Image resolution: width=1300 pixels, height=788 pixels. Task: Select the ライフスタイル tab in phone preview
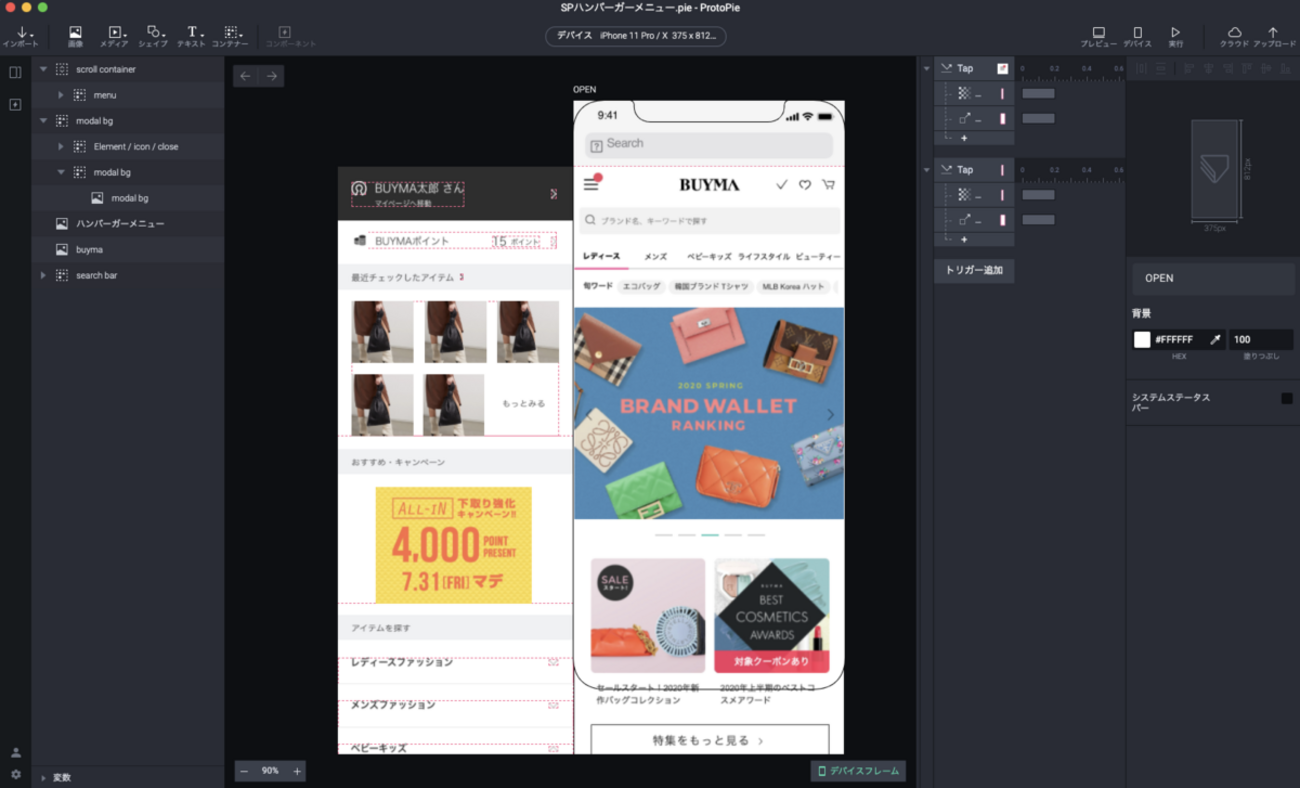[765, 257]
